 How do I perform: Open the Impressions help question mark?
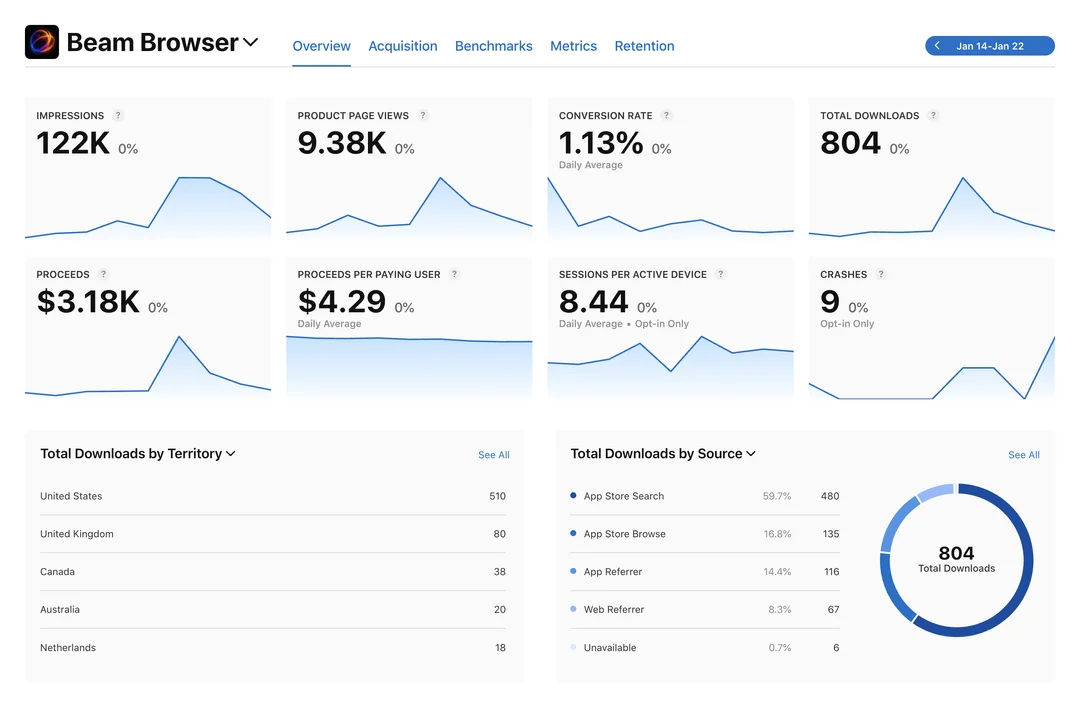click(x=118, y=116)
